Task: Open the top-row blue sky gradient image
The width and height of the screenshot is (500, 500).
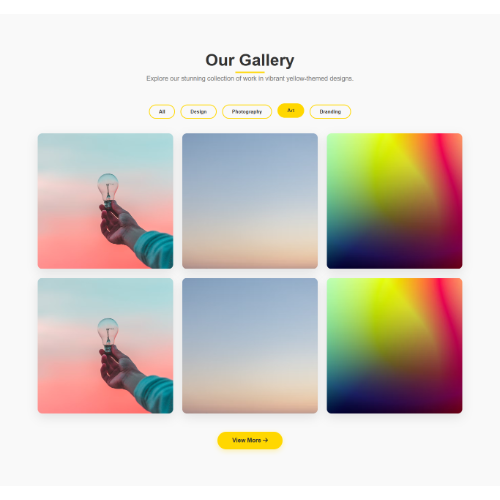Action: pos(250,201)
